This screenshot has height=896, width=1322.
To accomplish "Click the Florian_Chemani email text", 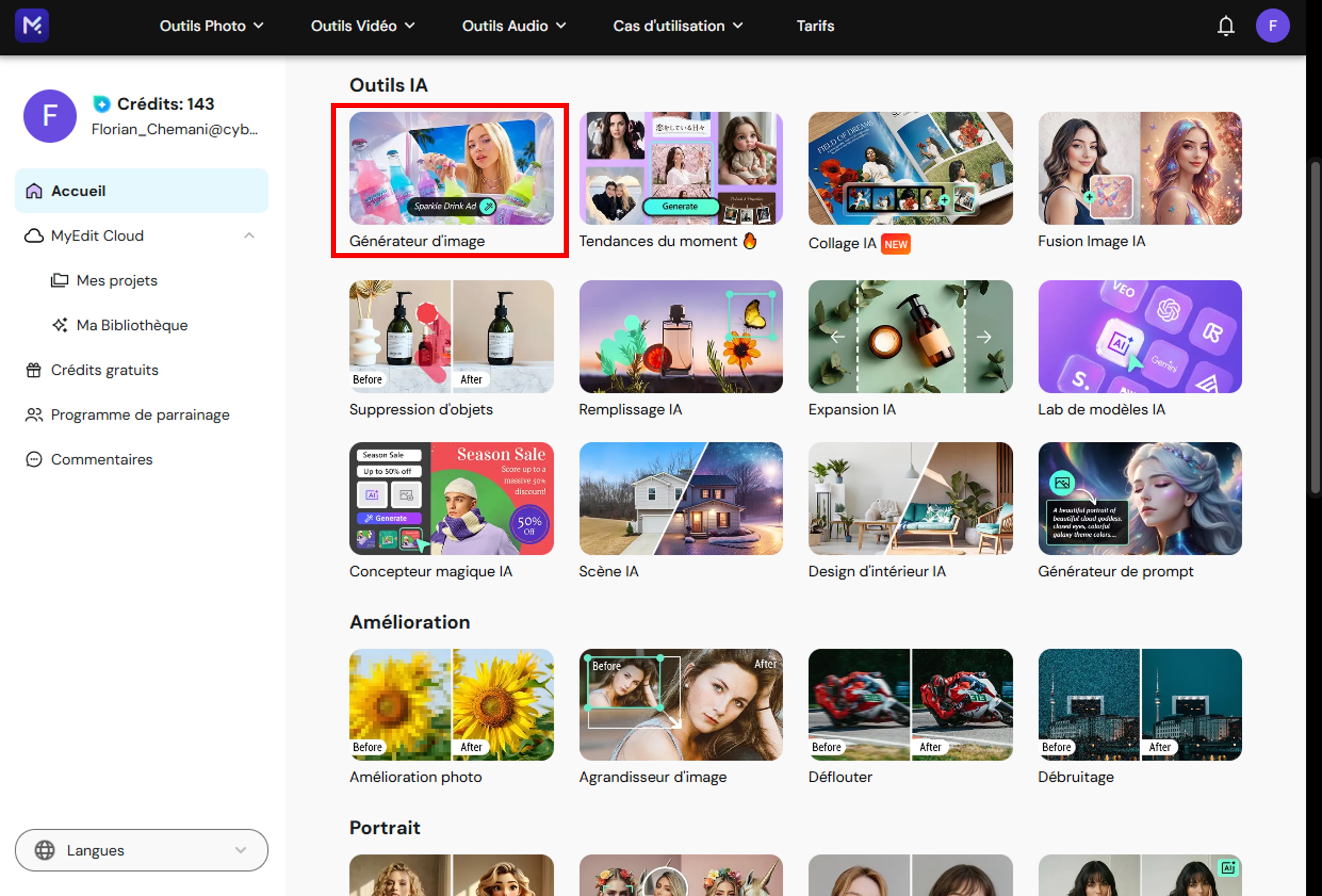I will pyautogui.click(x=174, y=130).
